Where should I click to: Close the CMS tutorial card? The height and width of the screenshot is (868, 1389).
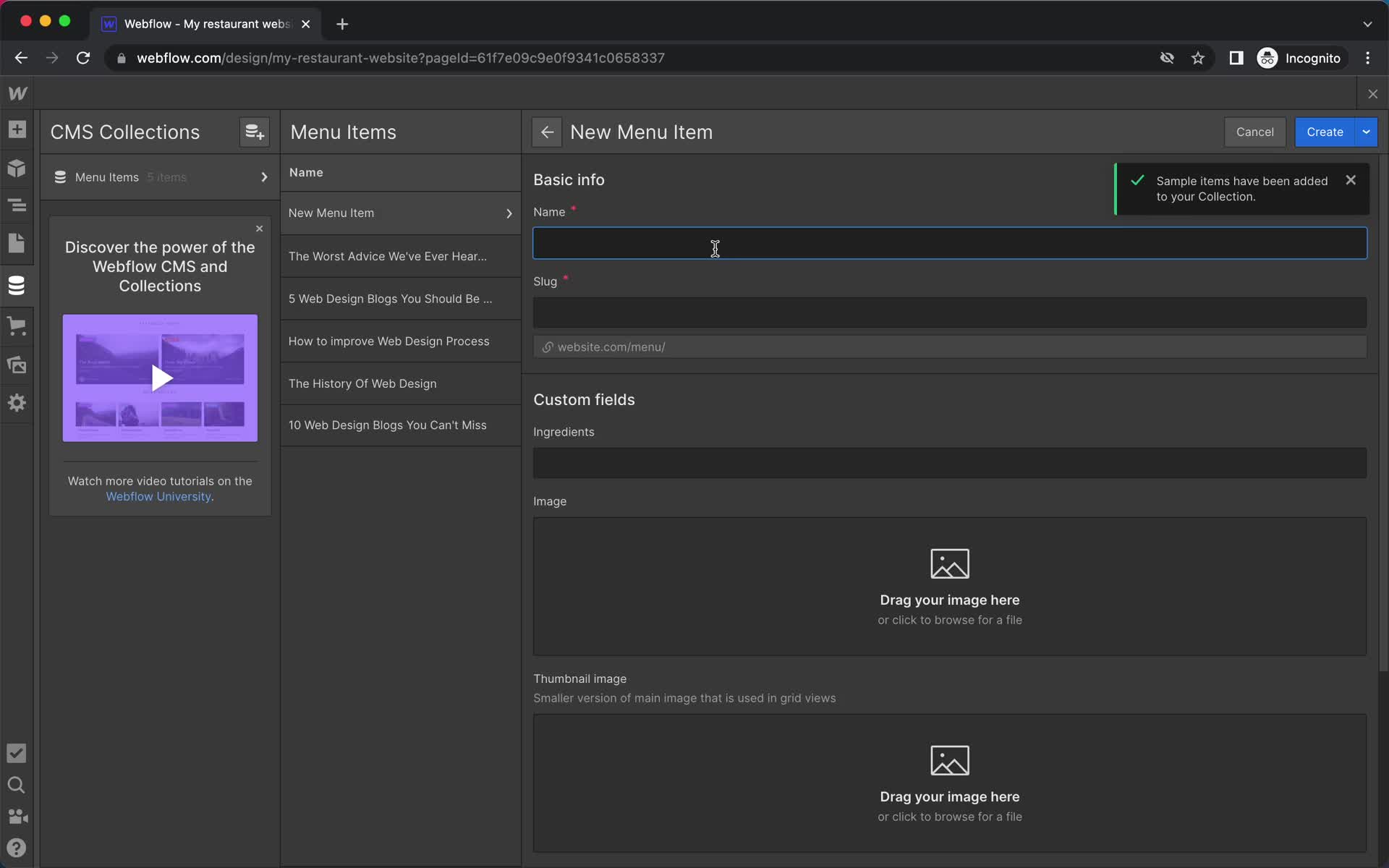[260, 229]
